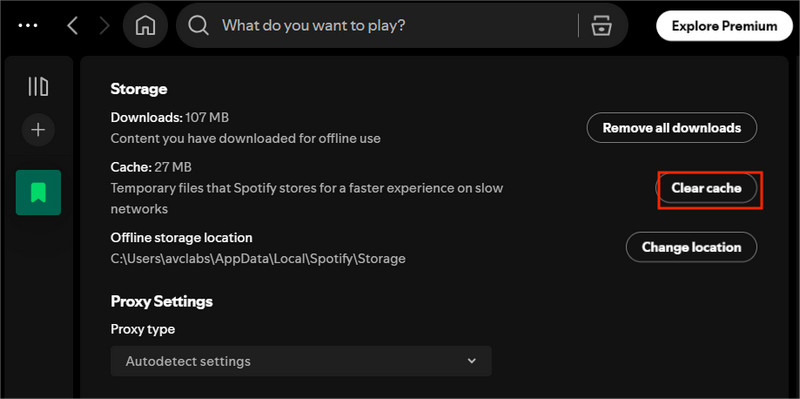Screen dimensions: 800x399
Task: Create playlist with the plus icon
Action: click(38, 130)
